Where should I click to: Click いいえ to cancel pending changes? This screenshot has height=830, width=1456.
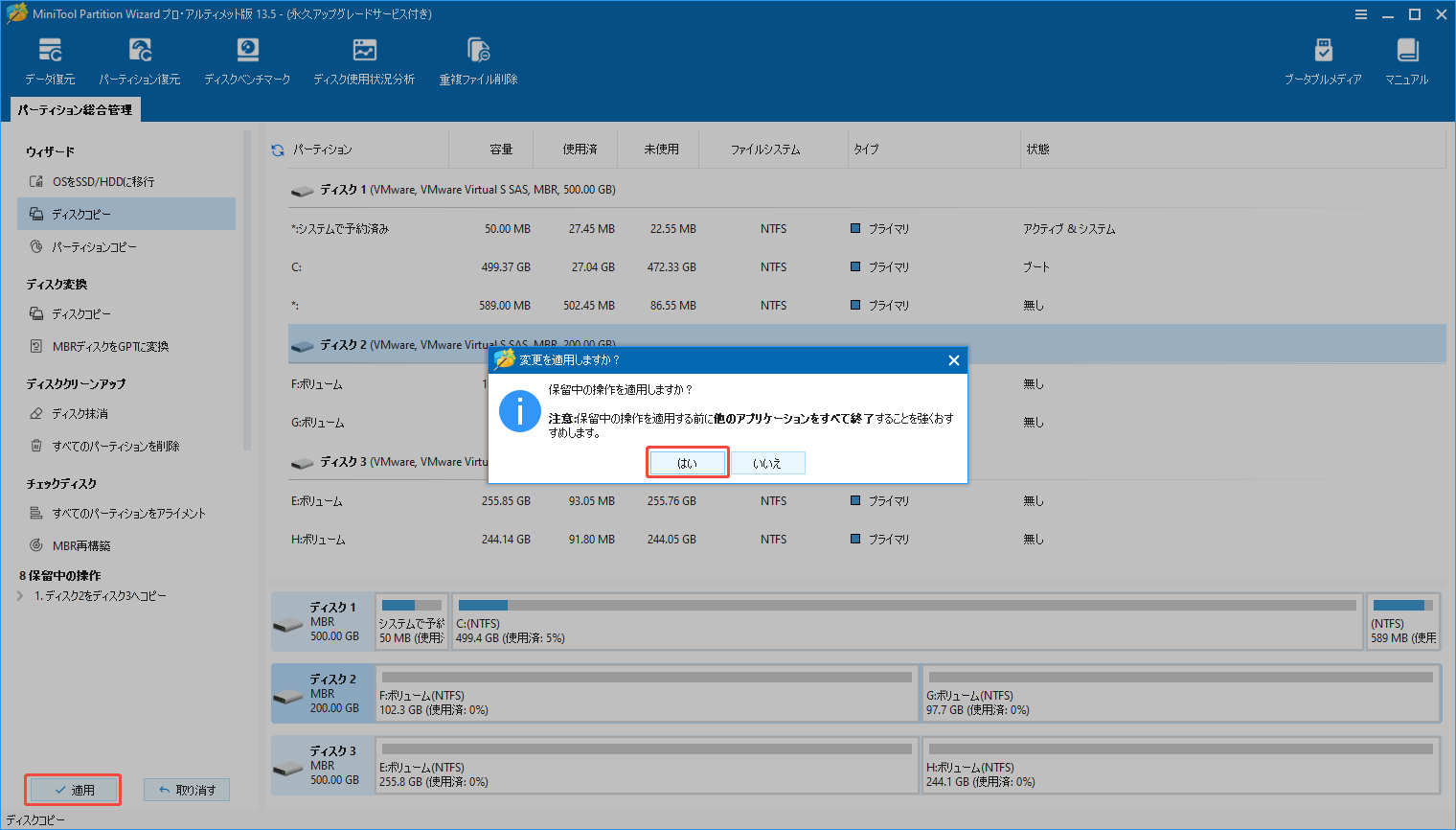(768, 462)
